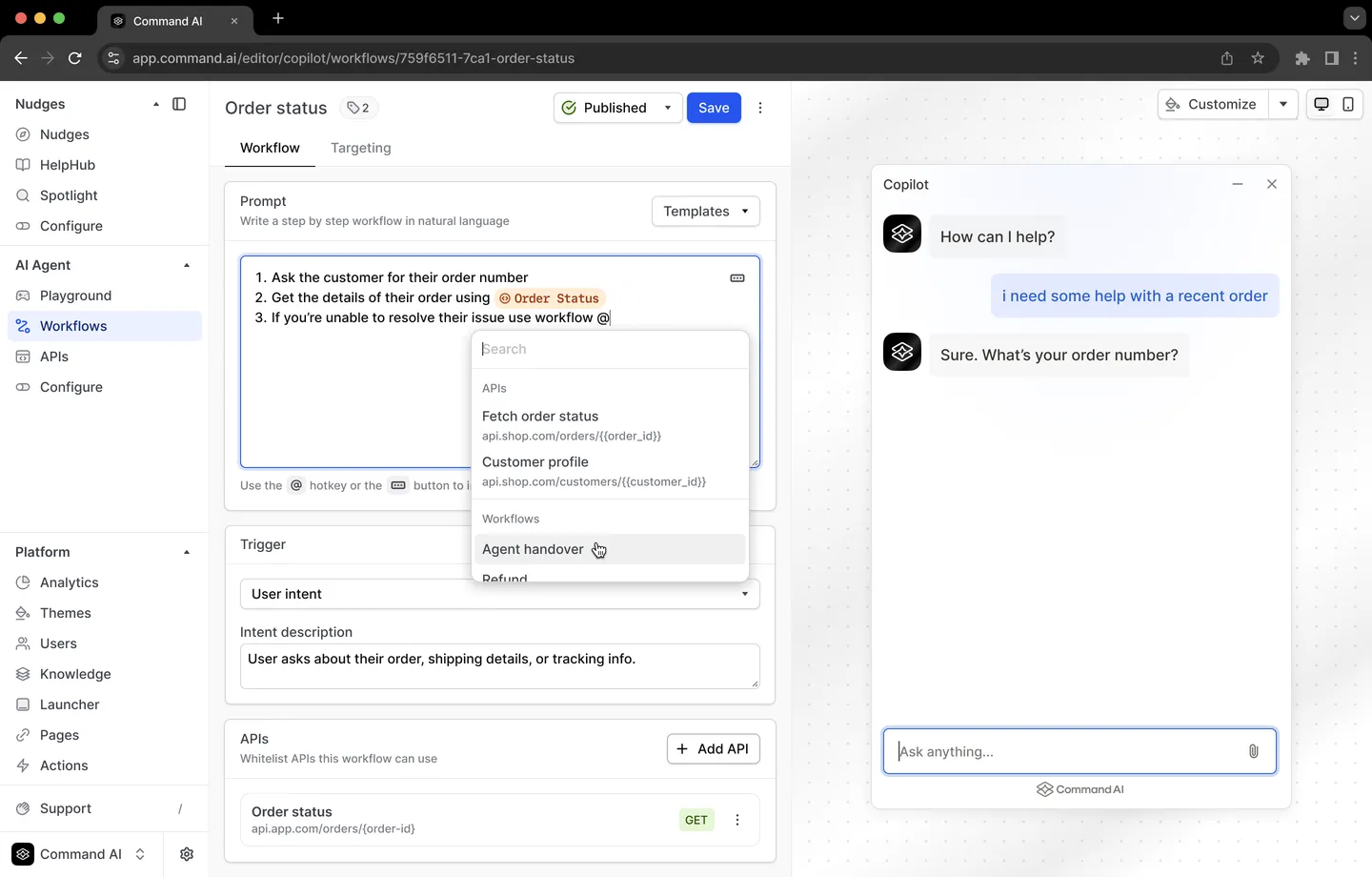Viewport: 1372px width, 877px height.
Task: View site information icon in address bar
Action: 113,58
